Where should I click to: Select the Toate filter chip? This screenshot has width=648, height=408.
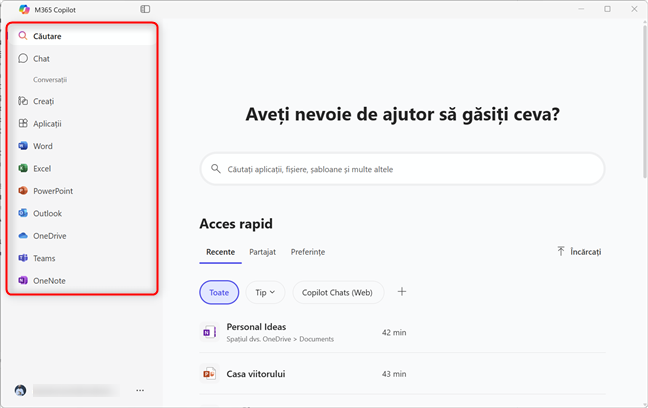coord(219,292)
